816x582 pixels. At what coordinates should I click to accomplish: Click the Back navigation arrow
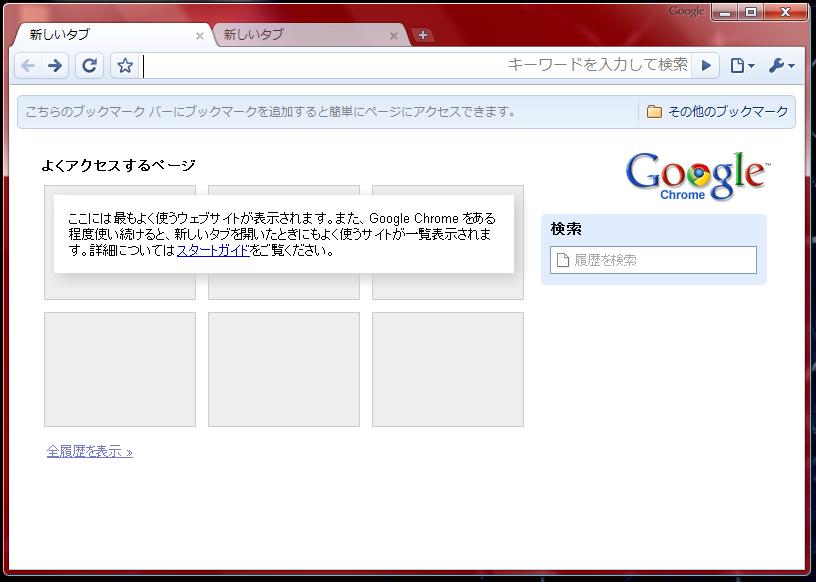pos(28,66)
